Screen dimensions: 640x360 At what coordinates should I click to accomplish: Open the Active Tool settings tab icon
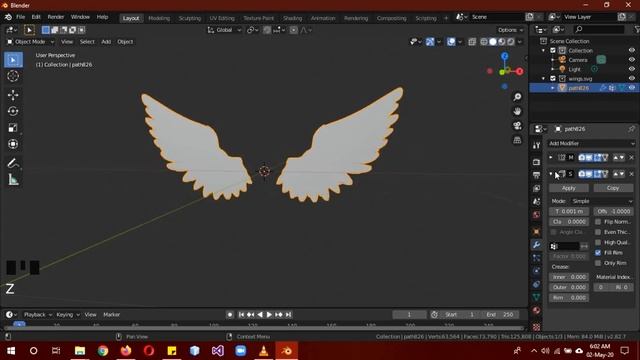[x=536, y=145]
